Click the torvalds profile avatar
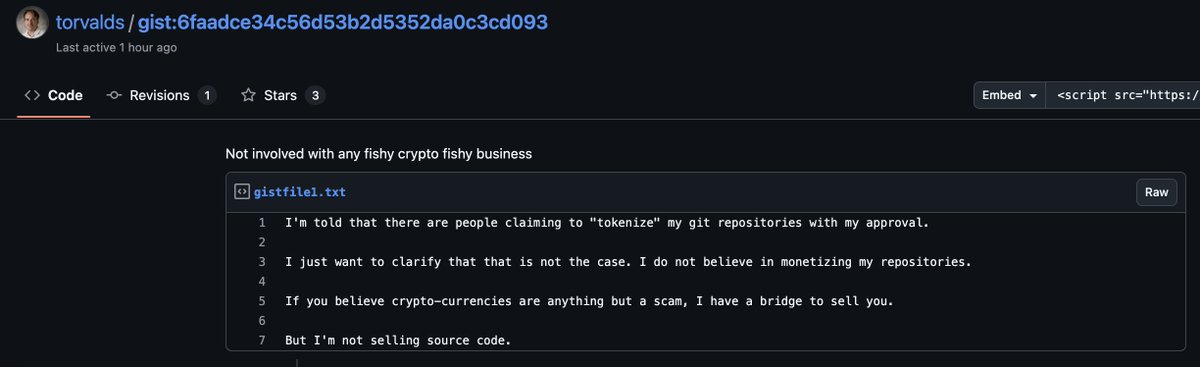The width and height of the screenshot is (1200, 367). [32, 21]
